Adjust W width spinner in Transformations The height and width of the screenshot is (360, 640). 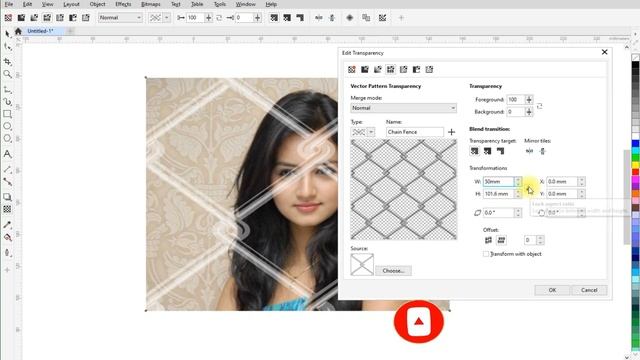coord(518,181)
